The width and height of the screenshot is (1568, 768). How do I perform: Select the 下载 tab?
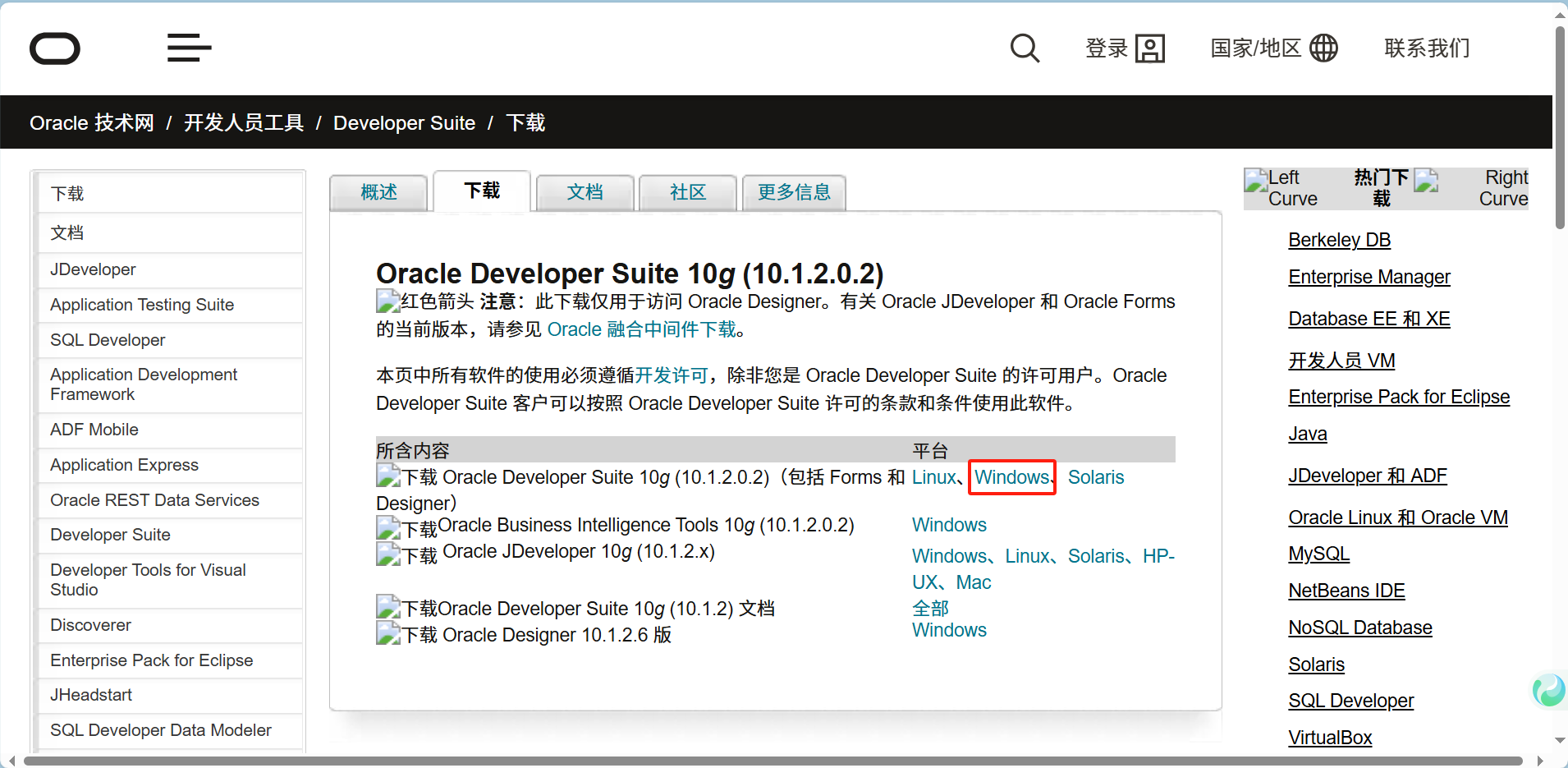(482, 191)
